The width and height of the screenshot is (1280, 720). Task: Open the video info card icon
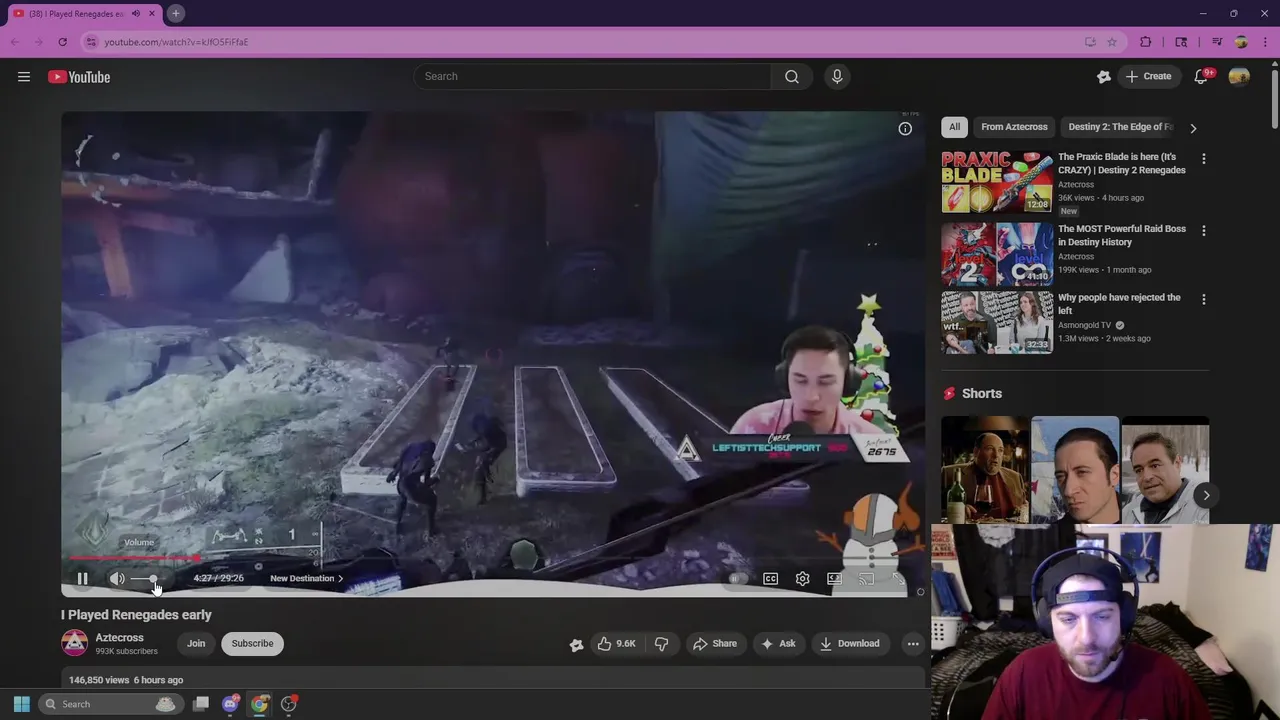[x=905, y=128]
